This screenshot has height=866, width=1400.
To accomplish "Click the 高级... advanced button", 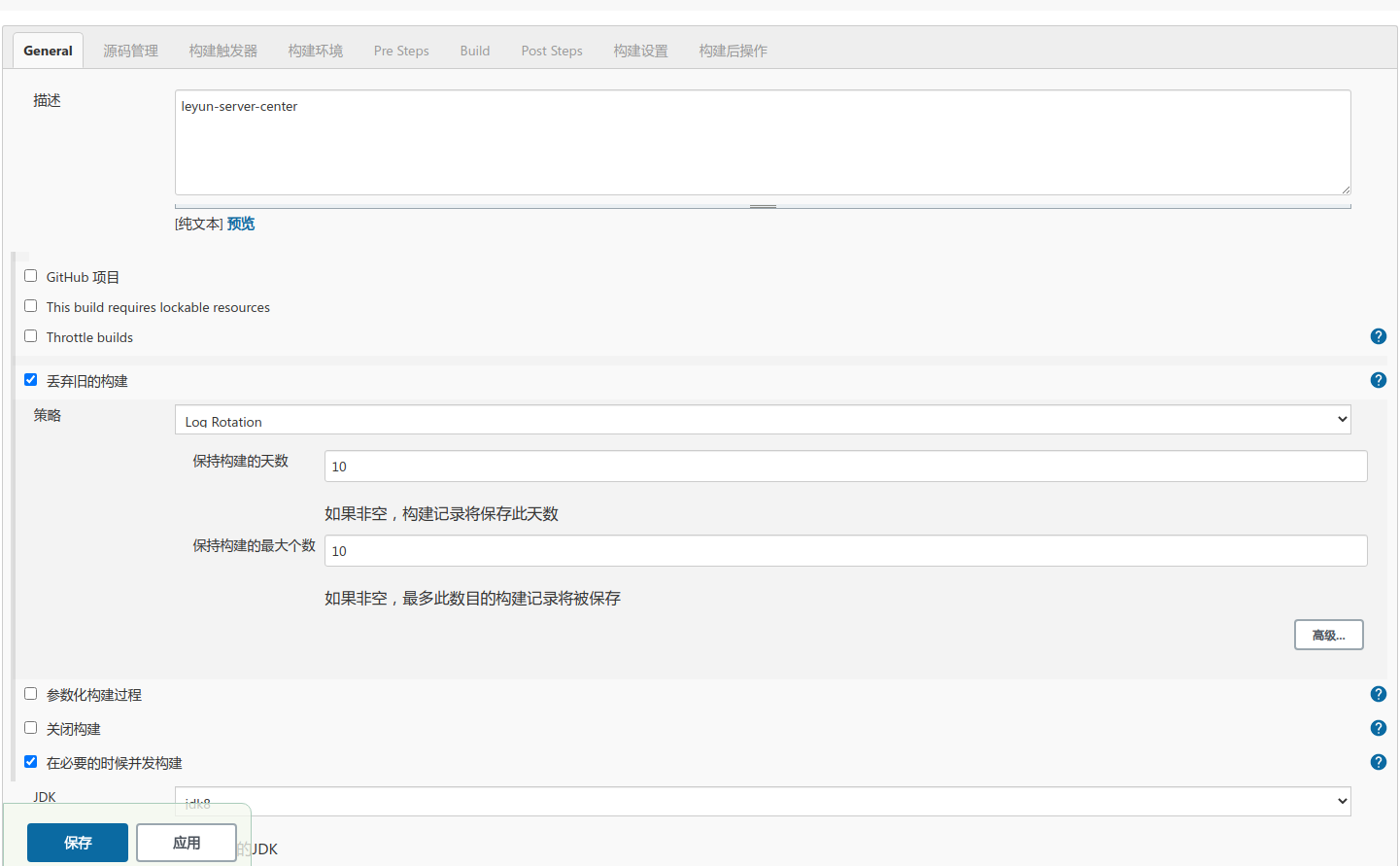I will 1328,635.
